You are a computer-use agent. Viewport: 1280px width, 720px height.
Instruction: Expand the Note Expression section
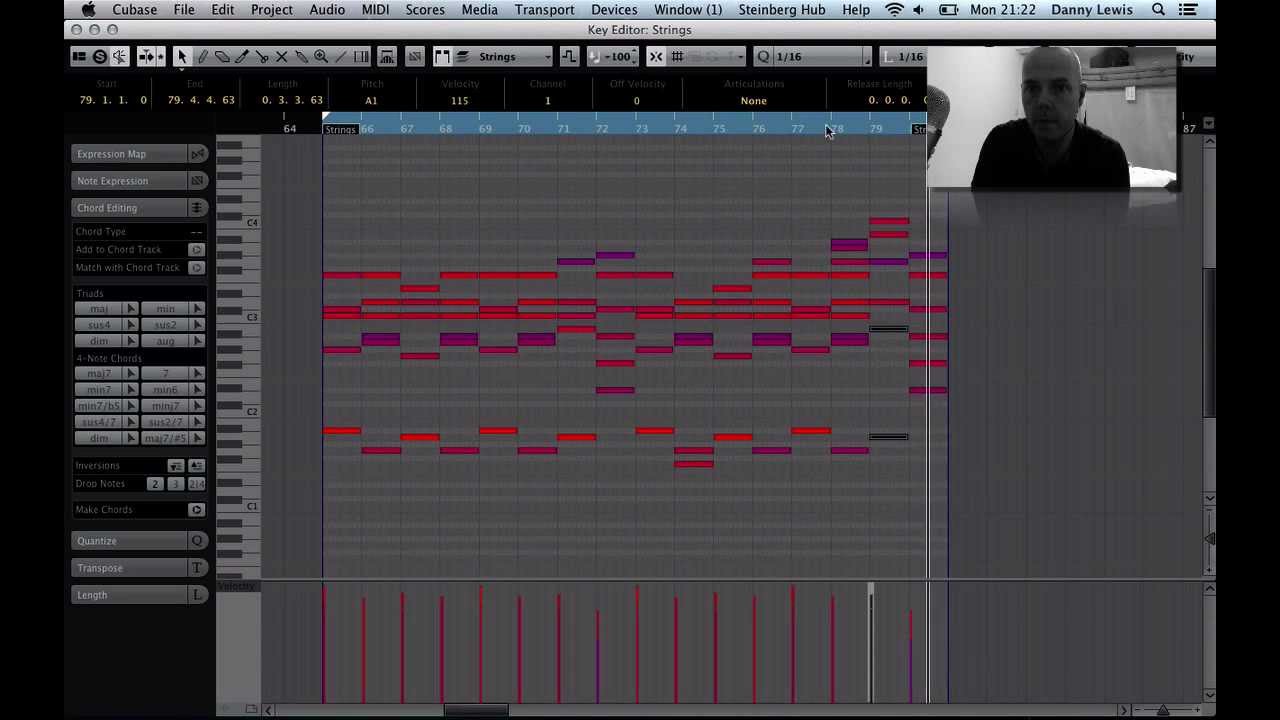pos(130,181)
